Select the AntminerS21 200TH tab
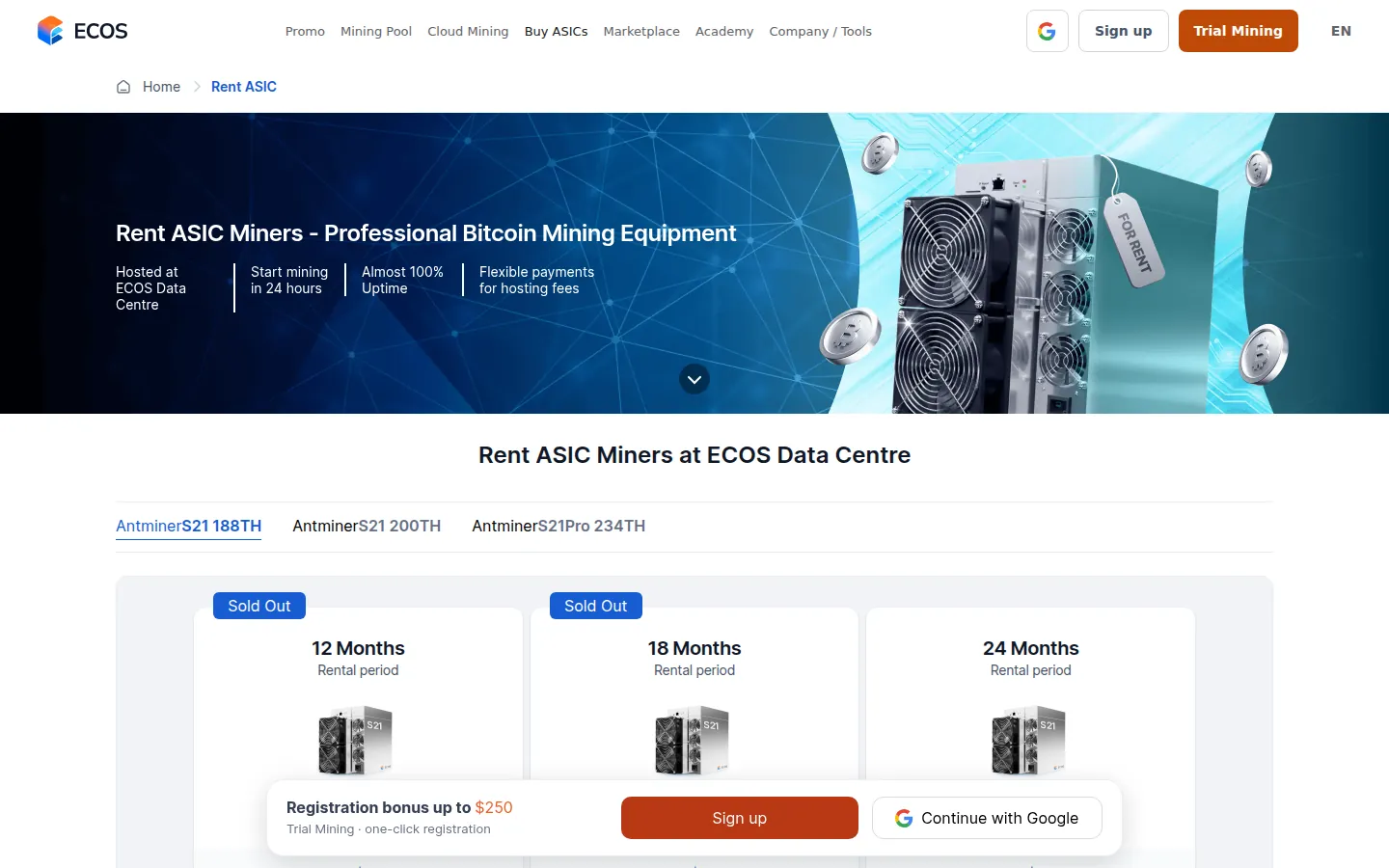The height and width of the screenshot is (868, 1389). tap(367, 526)
